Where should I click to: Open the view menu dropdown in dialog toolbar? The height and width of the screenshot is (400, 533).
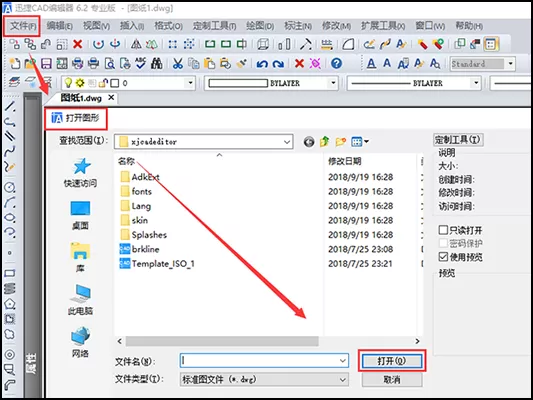(366, 141)
